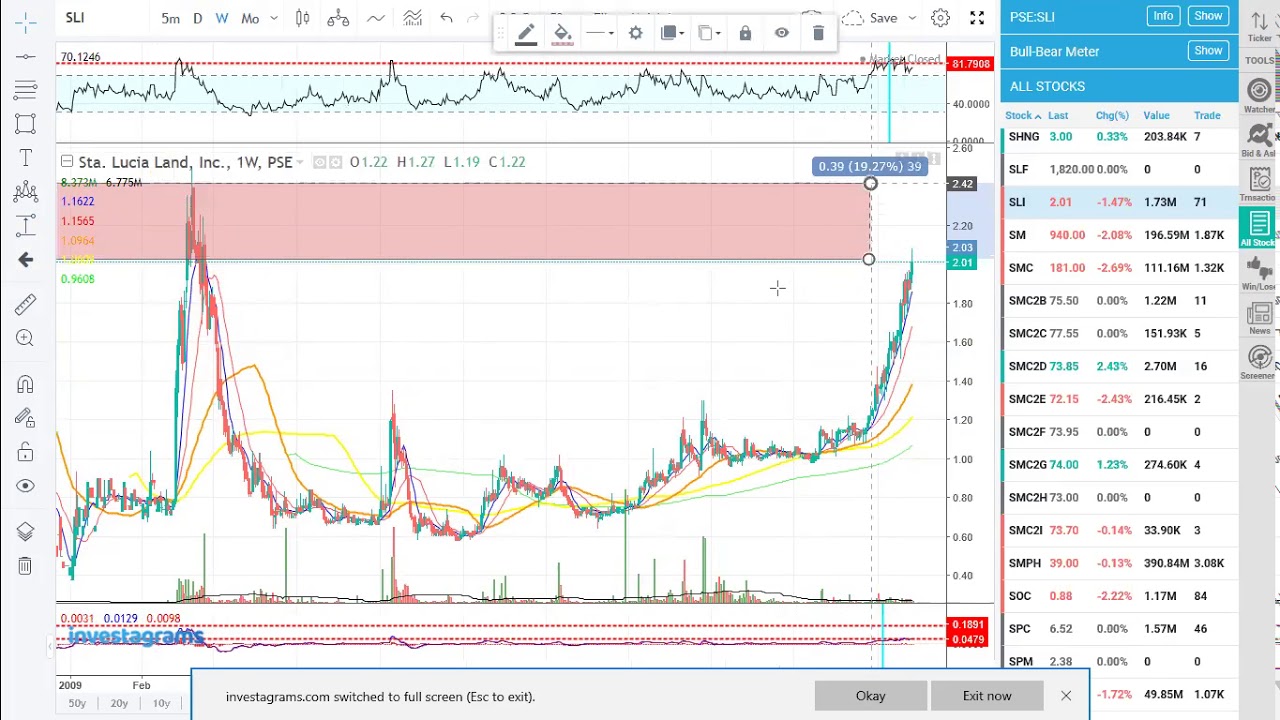Open the Watcher tool
This screenshot has width=1280, height=720.
point(1259,95)
